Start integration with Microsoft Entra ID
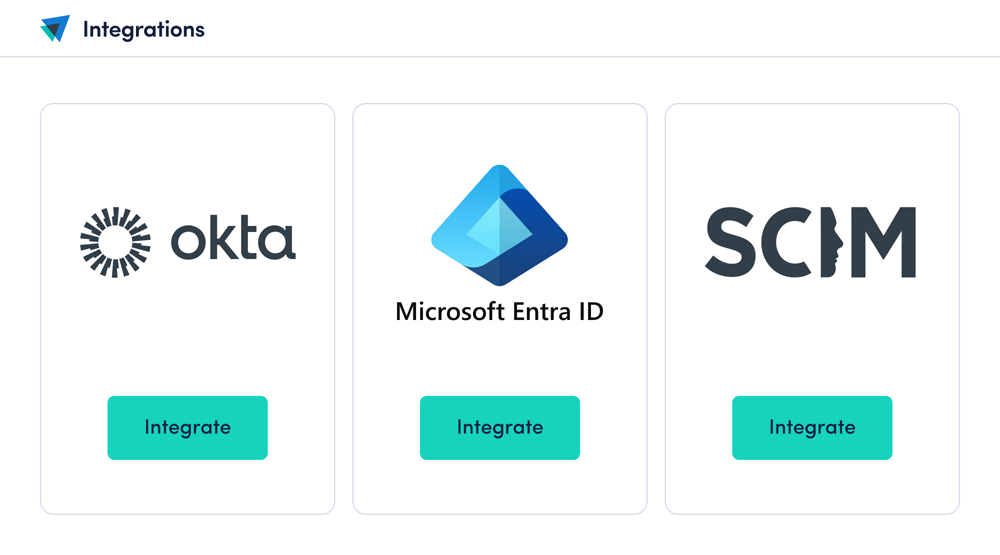This screenshot has height=555, width=1000. pyautogui.click(x=500, y=427)
